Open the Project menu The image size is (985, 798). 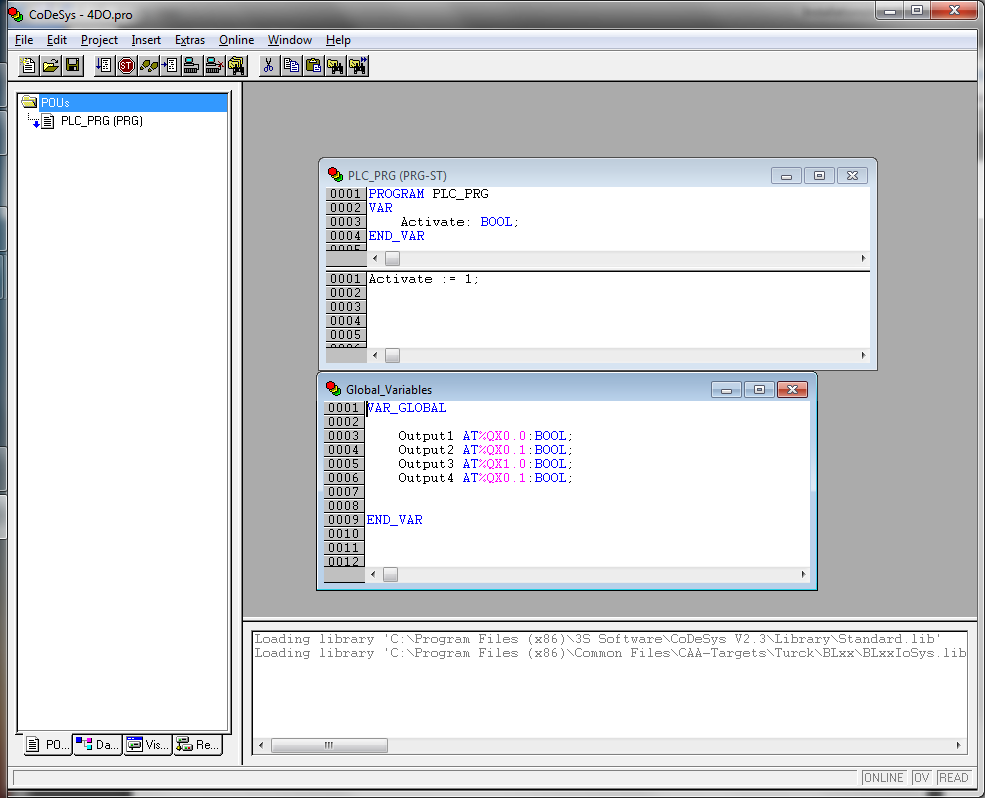[x=99, y=40]
